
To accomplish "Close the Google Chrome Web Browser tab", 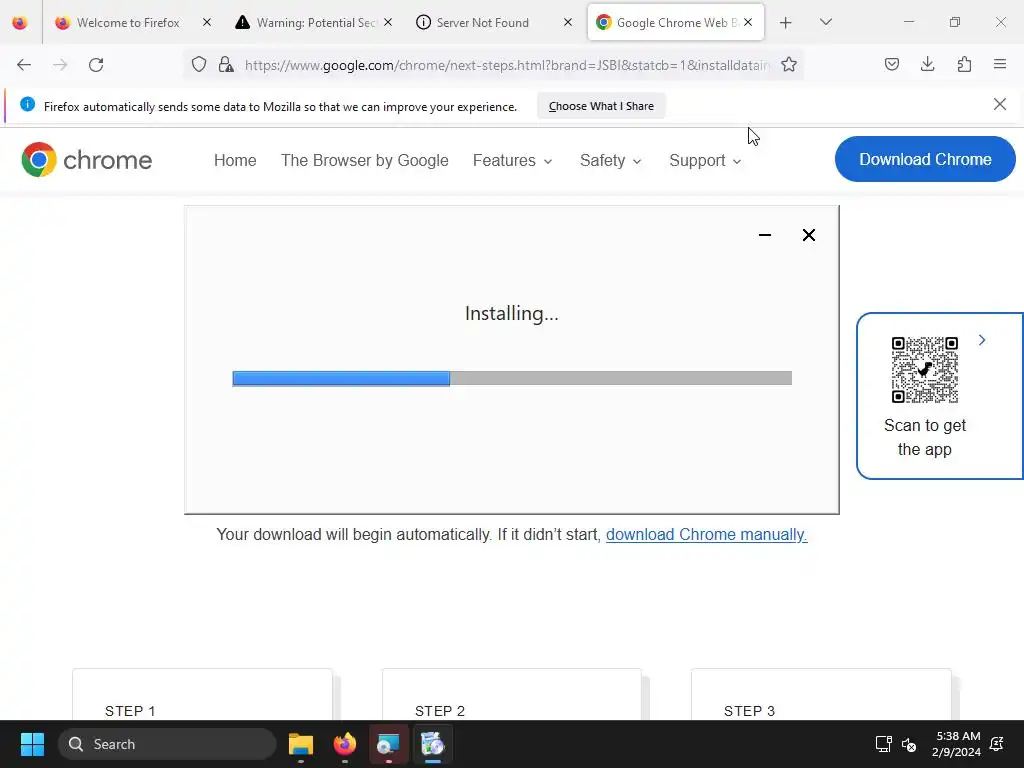I will pos(748,22).
